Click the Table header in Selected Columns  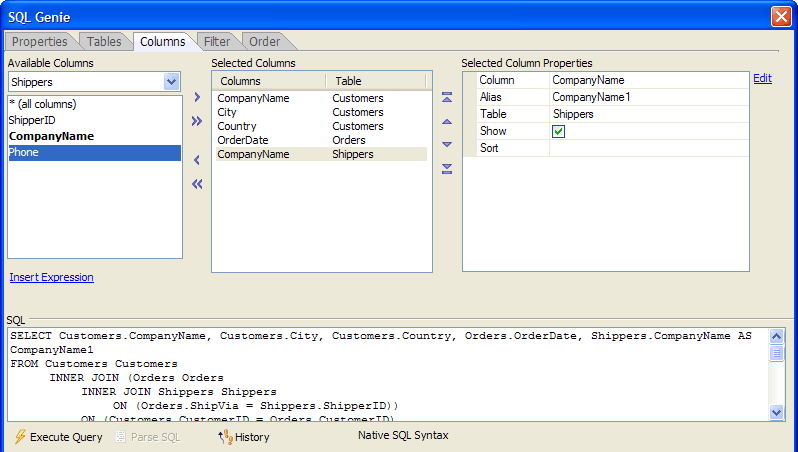376,81
